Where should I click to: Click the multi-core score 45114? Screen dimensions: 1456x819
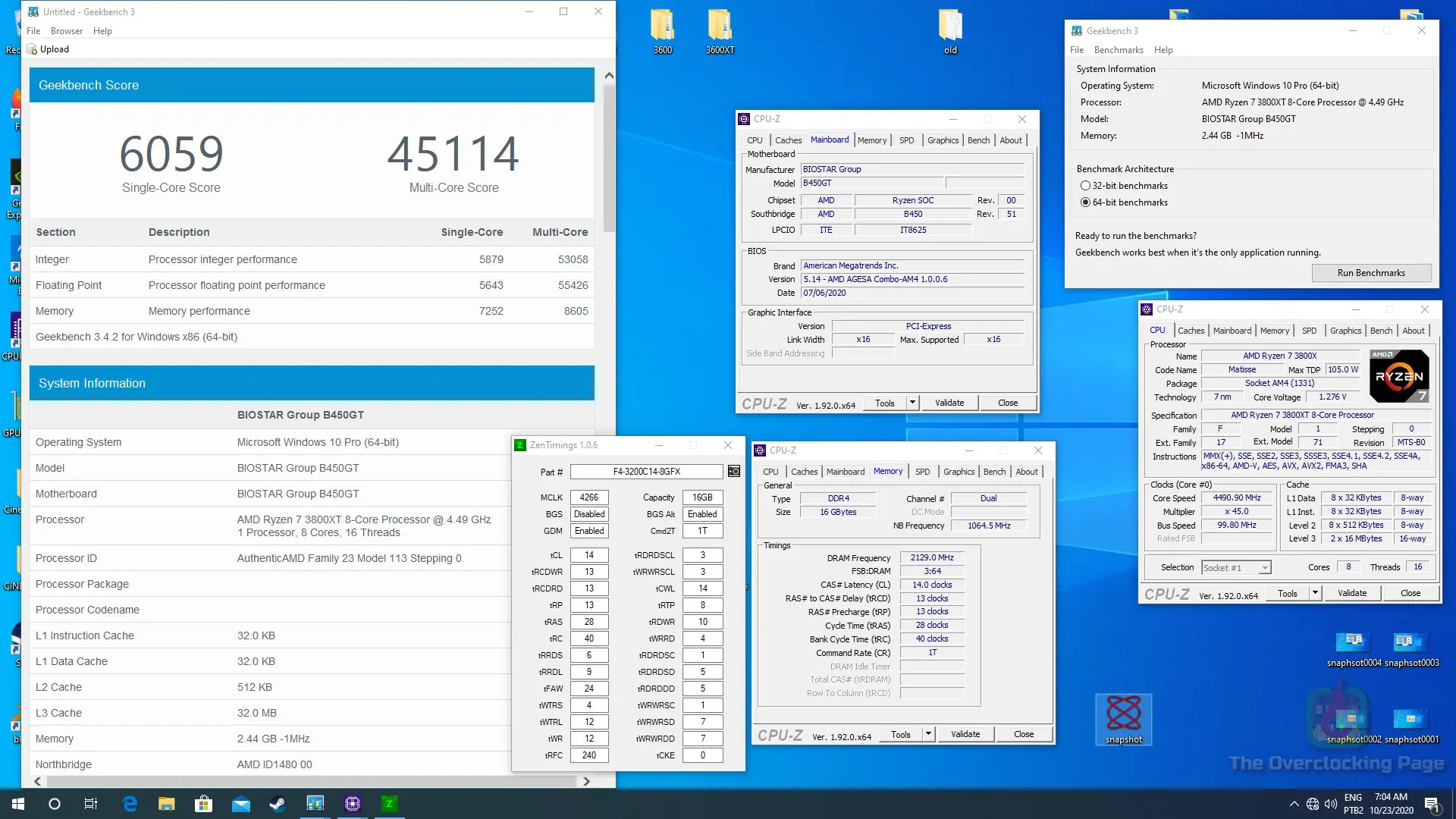click(453, 154)
